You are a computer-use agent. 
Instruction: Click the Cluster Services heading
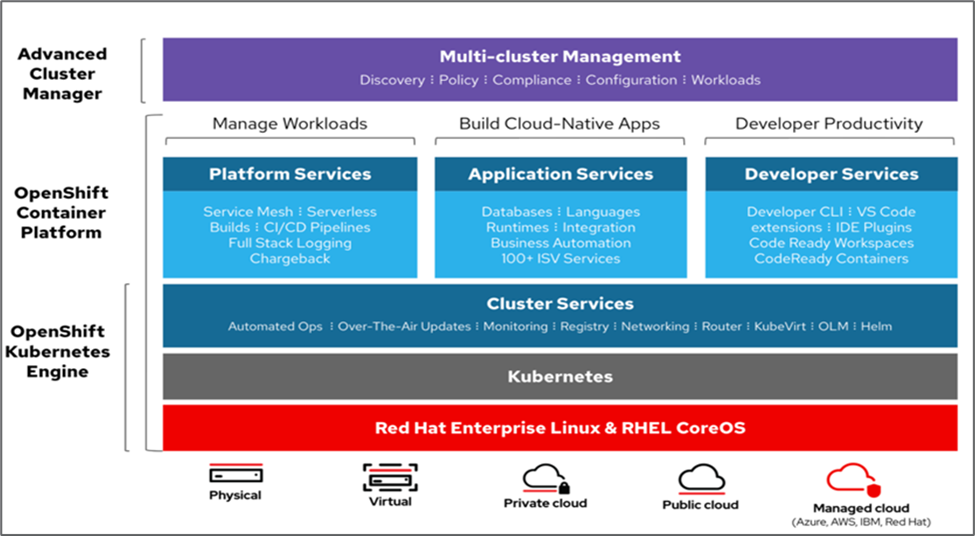coord(560,303)
